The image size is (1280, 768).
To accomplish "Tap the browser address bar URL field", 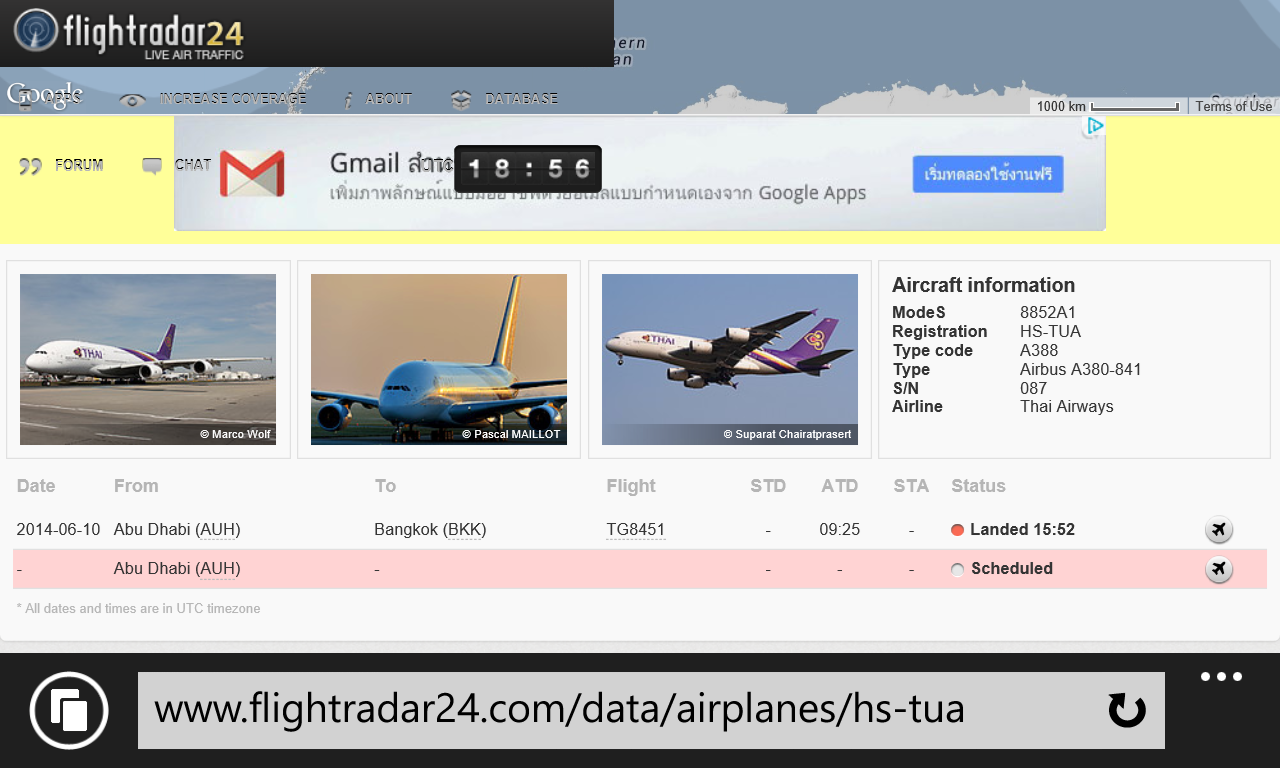I will pyautogui.click(x=651, y=710).
